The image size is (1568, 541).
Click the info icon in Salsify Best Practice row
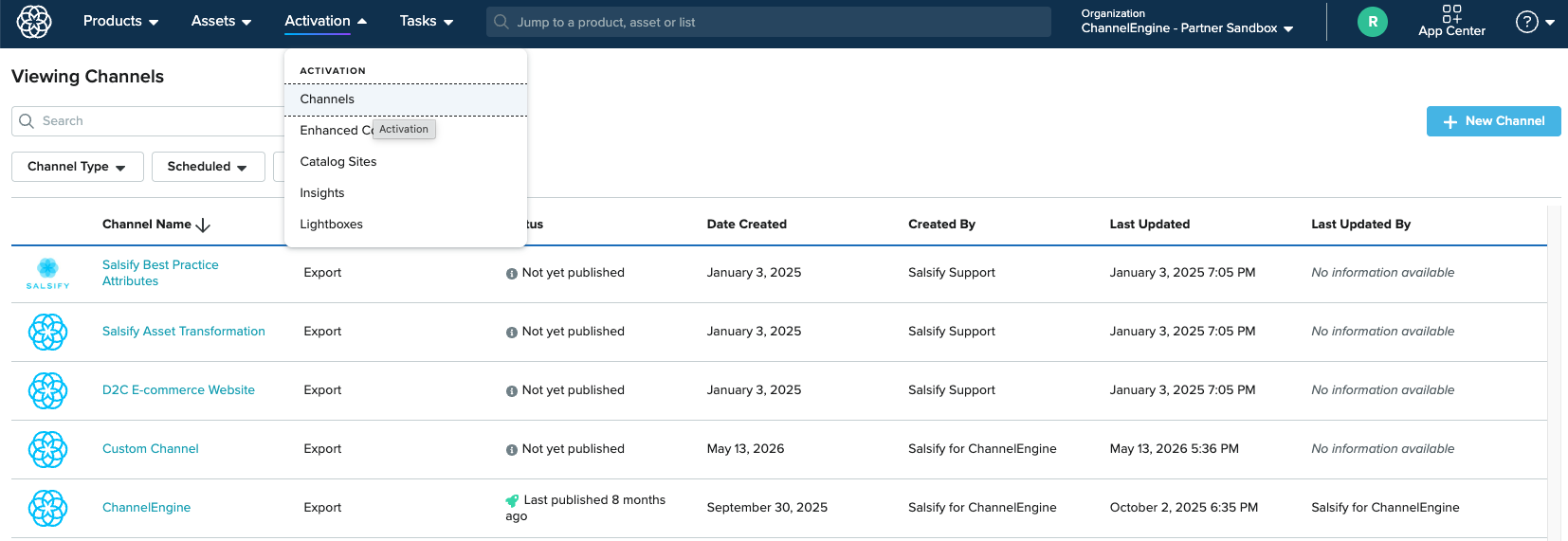pos(512,274)
